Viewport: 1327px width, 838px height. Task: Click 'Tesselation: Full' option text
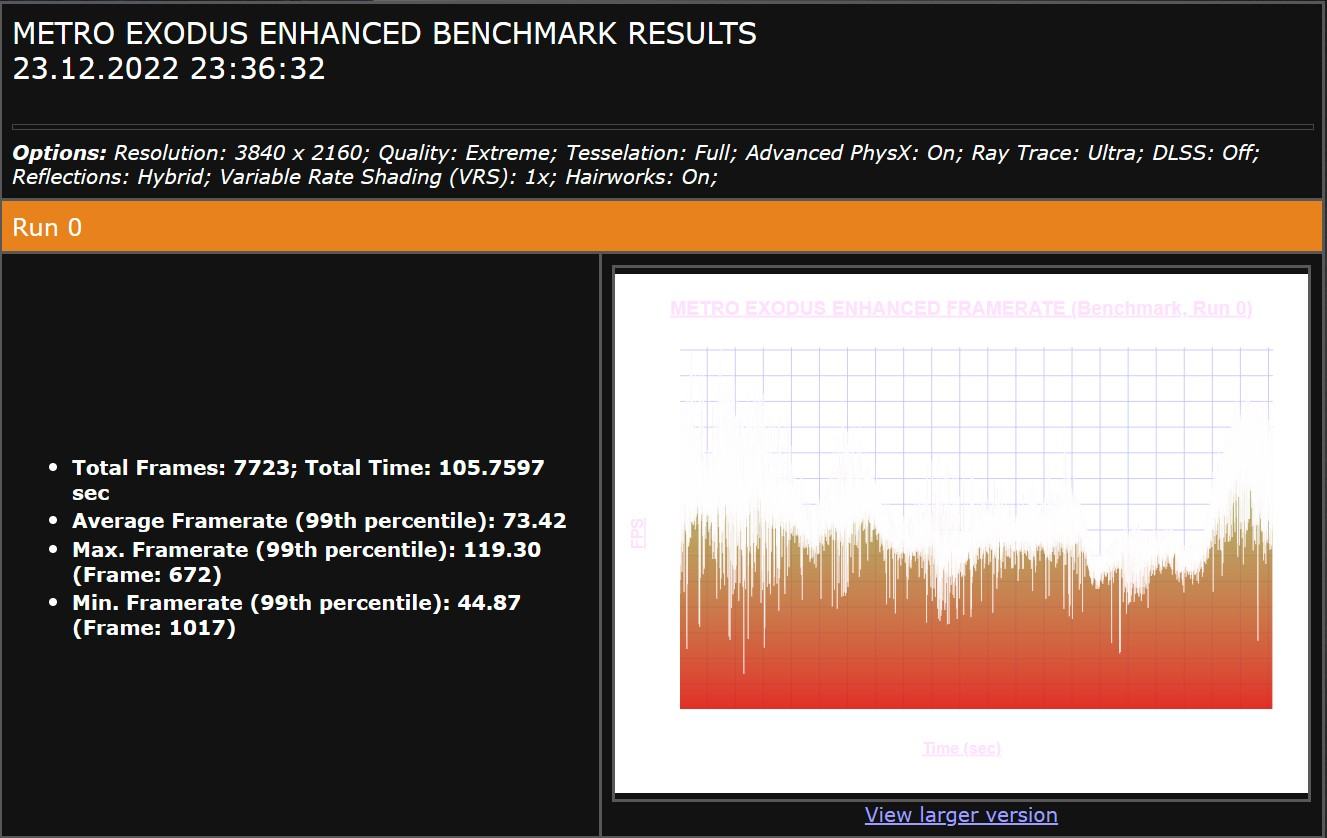[x=650, y=153]
